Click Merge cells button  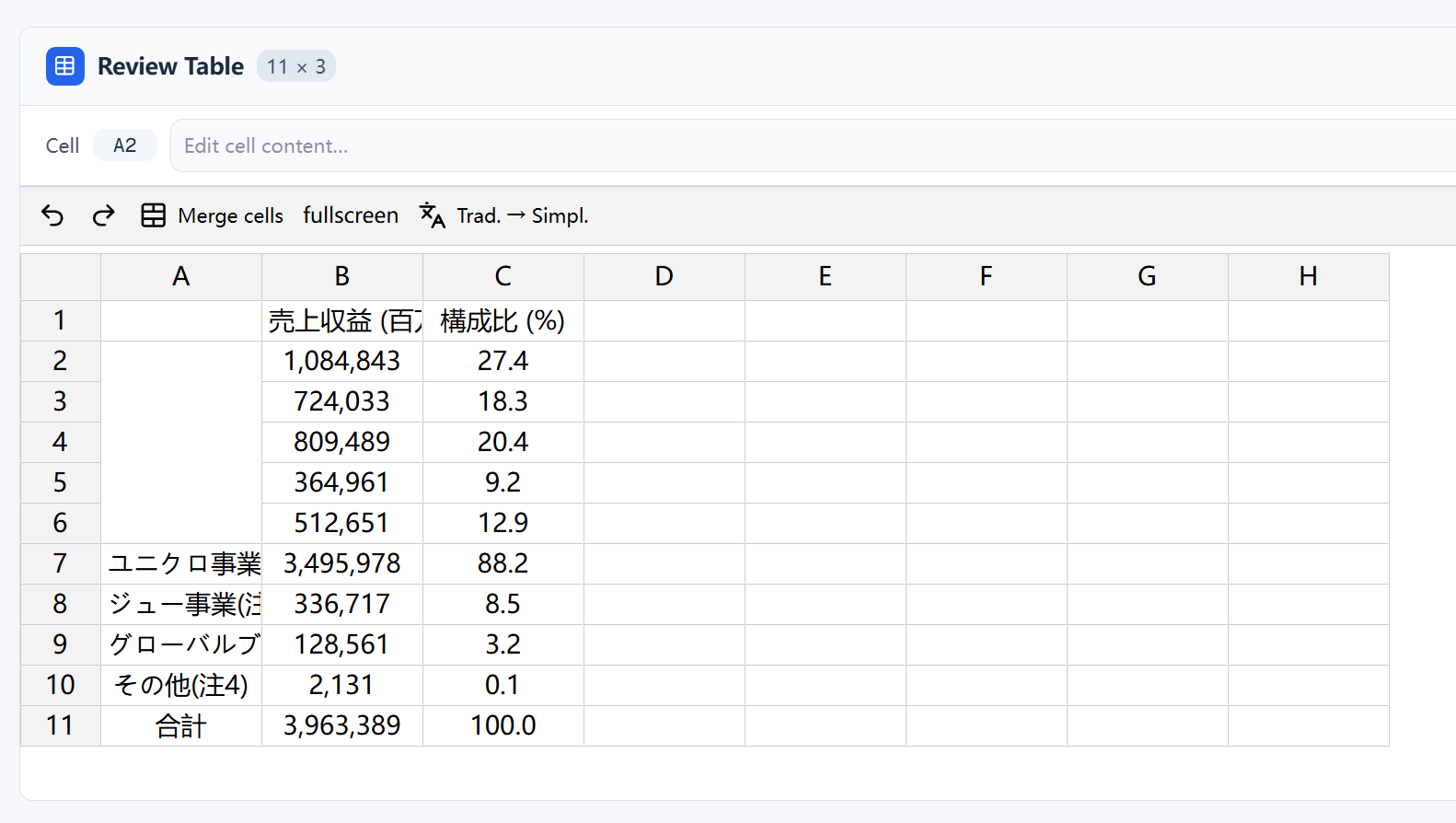pos(213,215)
